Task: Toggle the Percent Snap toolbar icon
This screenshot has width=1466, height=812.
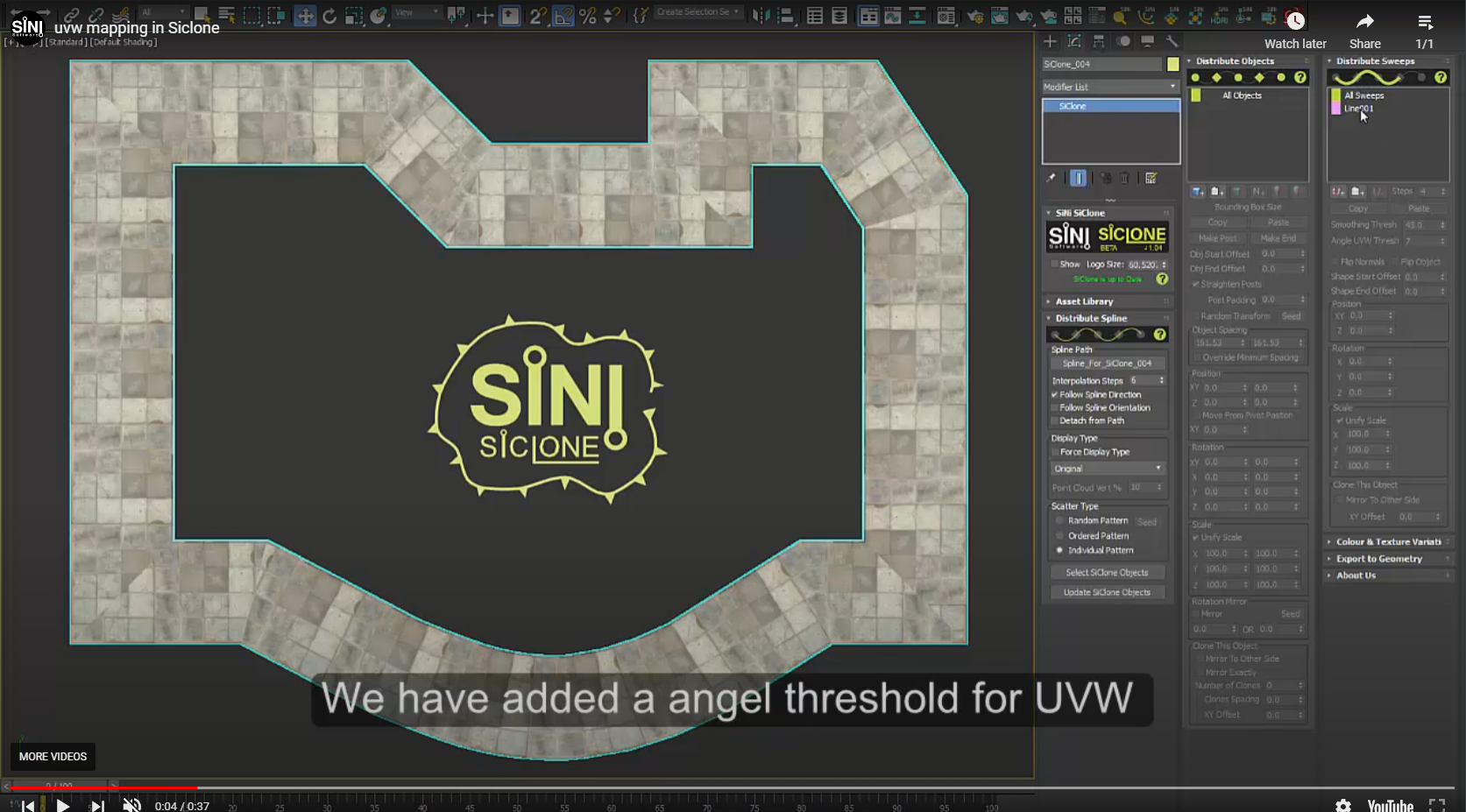Action: point(588,16)
